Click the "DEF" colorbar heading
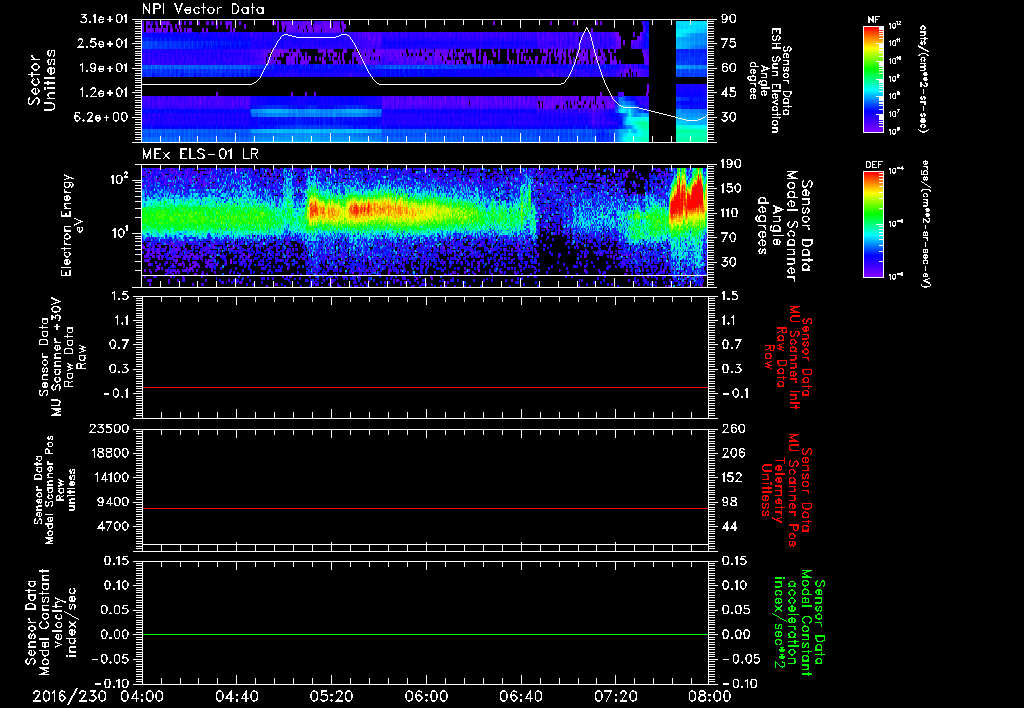Viewport: 1024px width, 708px height. [874, 165]
